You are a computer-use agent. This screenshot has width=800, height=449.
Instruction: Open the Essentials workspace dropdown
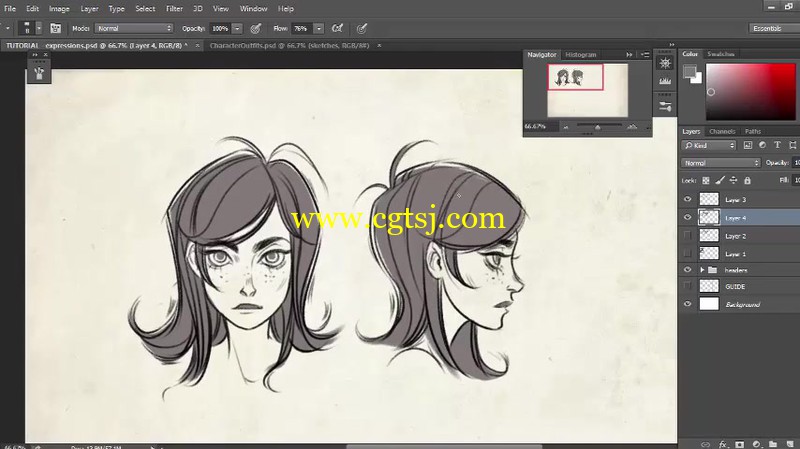coord(774,29)
